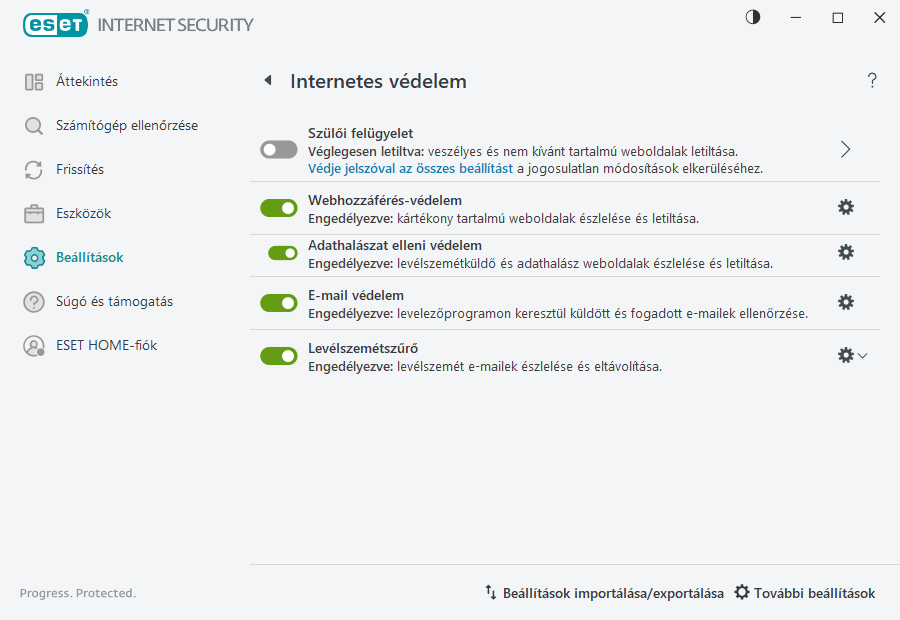
Task: Open Szülői felügyelet details with the chevron
Action: [x=845, y=148]
